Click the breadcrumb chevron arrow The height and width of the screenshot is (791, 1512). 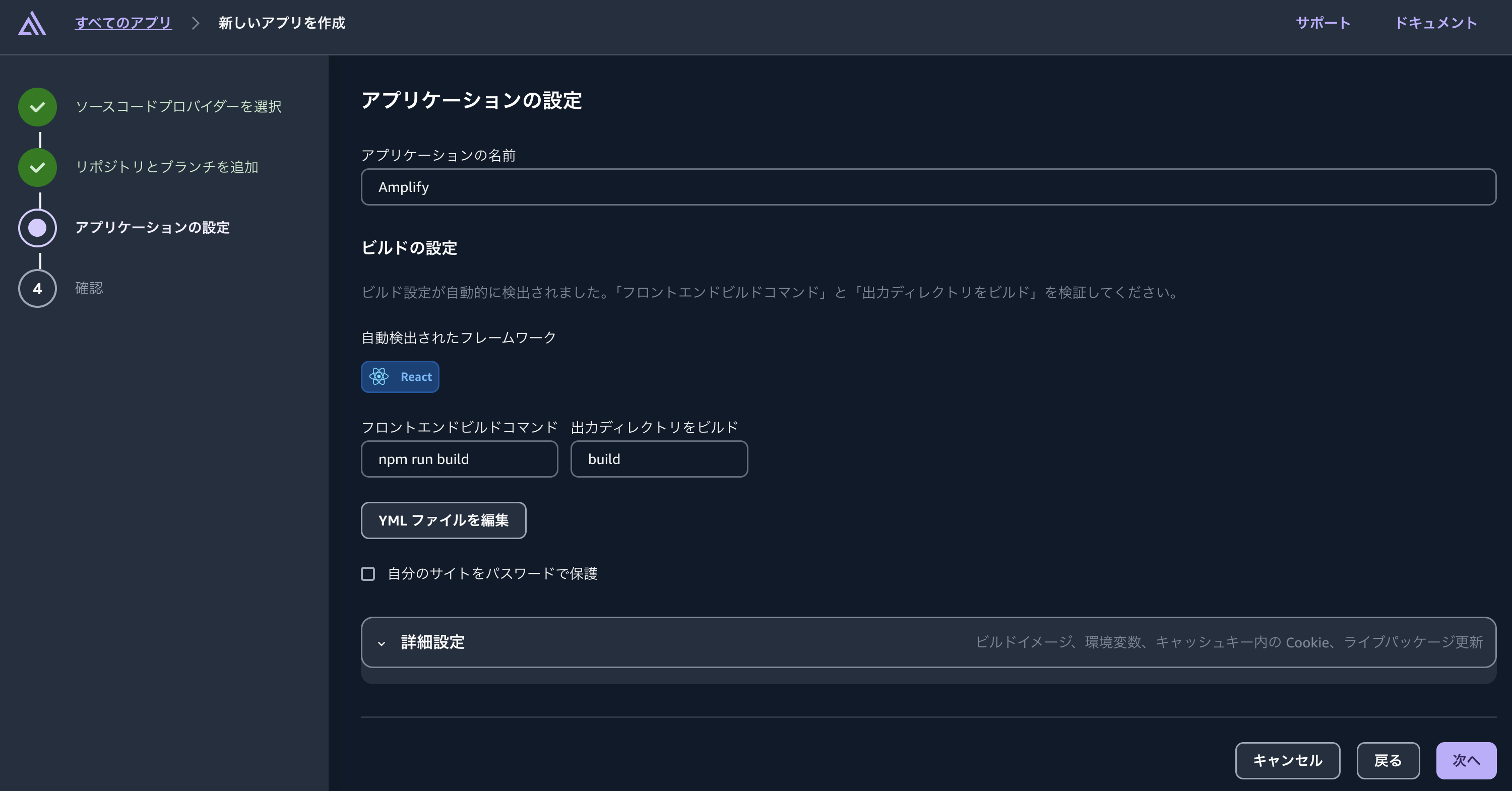point(195,24)
